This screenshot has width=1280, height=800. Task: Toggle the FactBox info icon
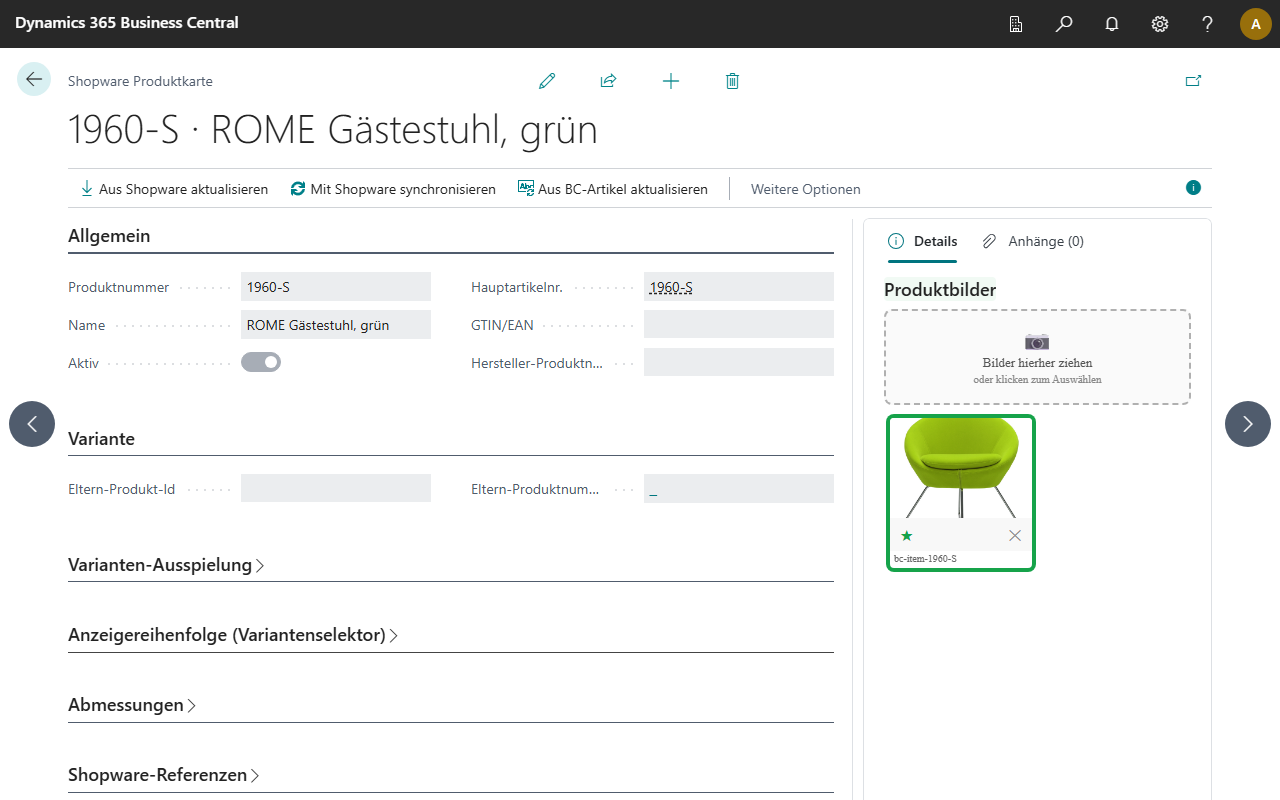(1193, 187)
